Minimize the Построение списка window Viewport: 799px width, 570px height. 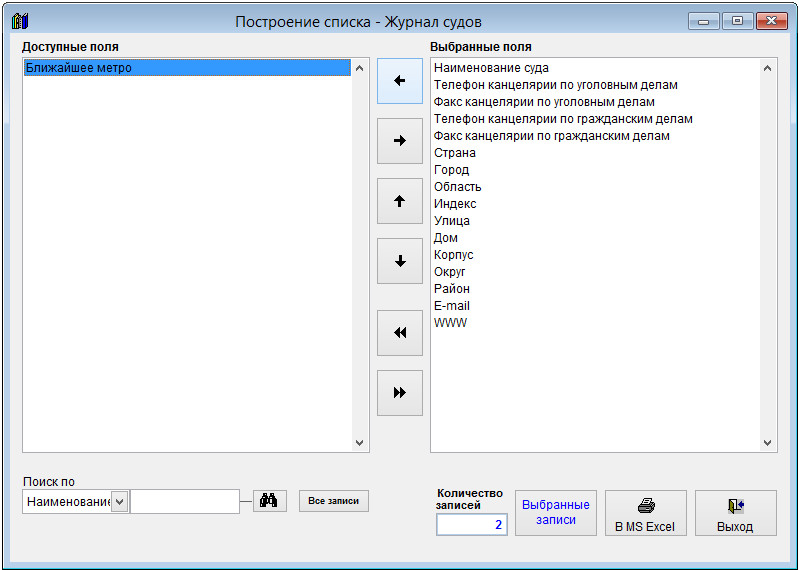coord(704,21)
